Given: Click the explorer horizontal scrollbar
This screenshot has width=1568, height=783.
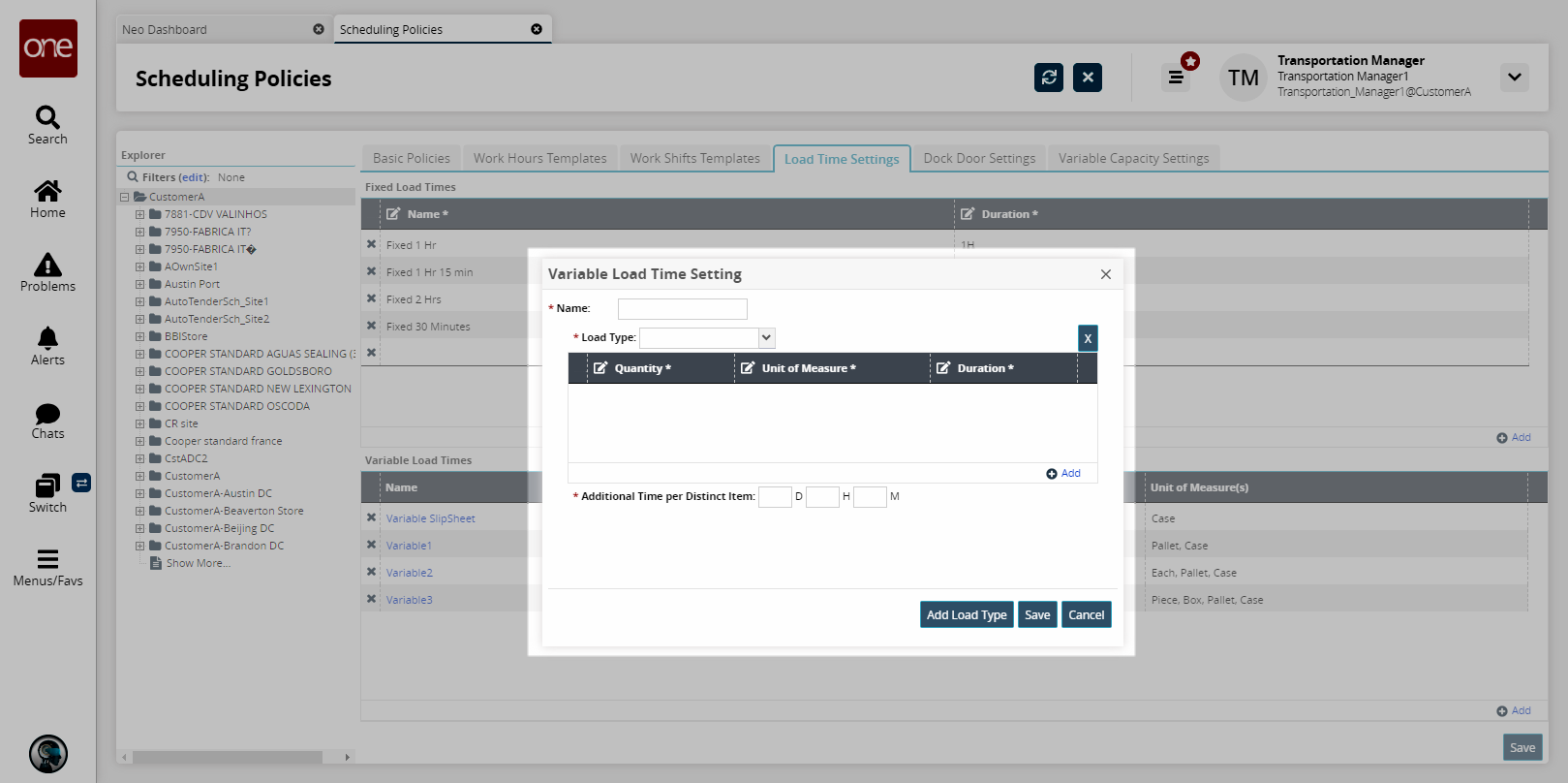Looking at the screenshot, I should pos(228,757).
